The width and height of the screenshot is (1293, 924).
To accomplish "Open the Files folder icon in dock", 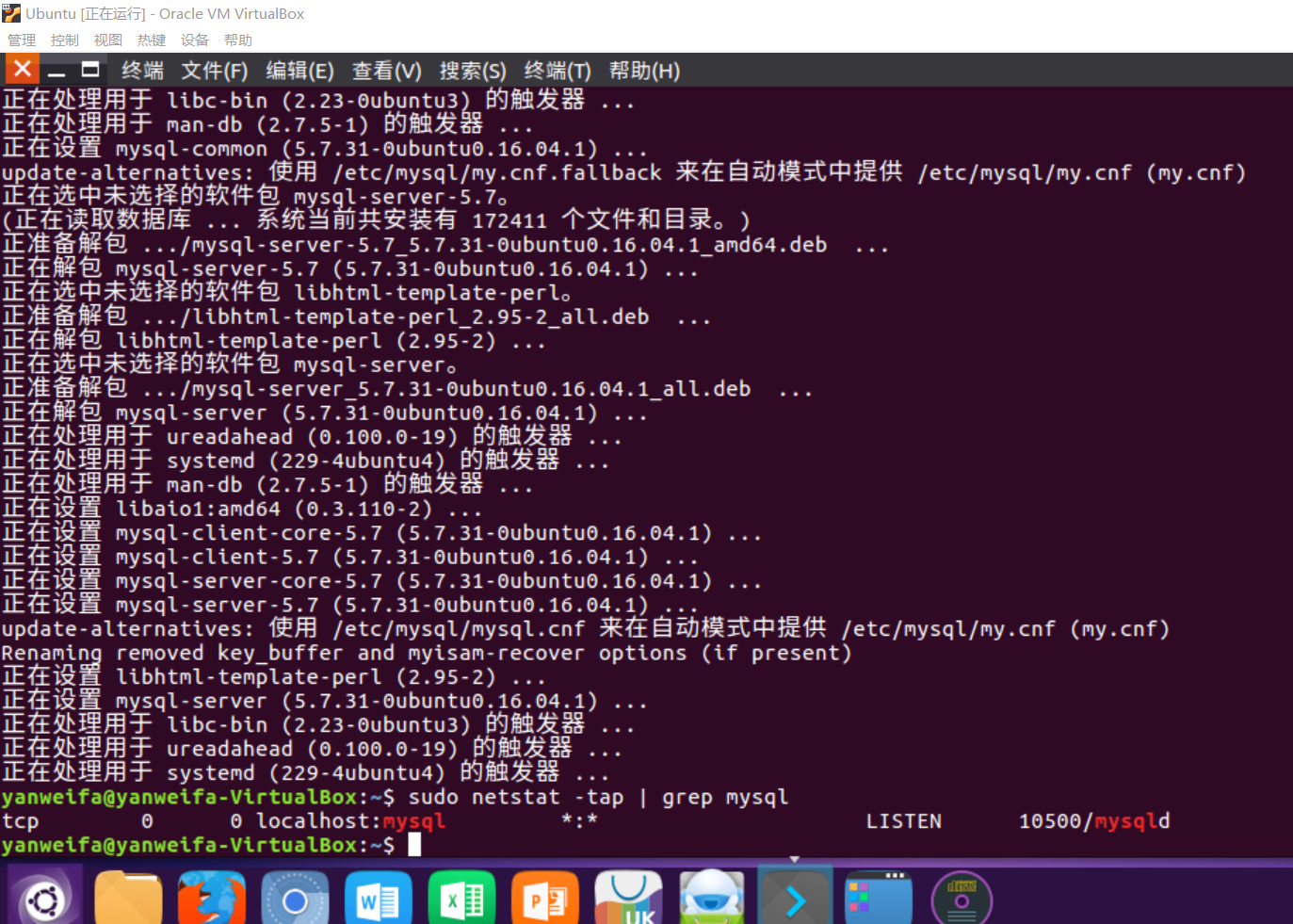I will click(128, 900).
